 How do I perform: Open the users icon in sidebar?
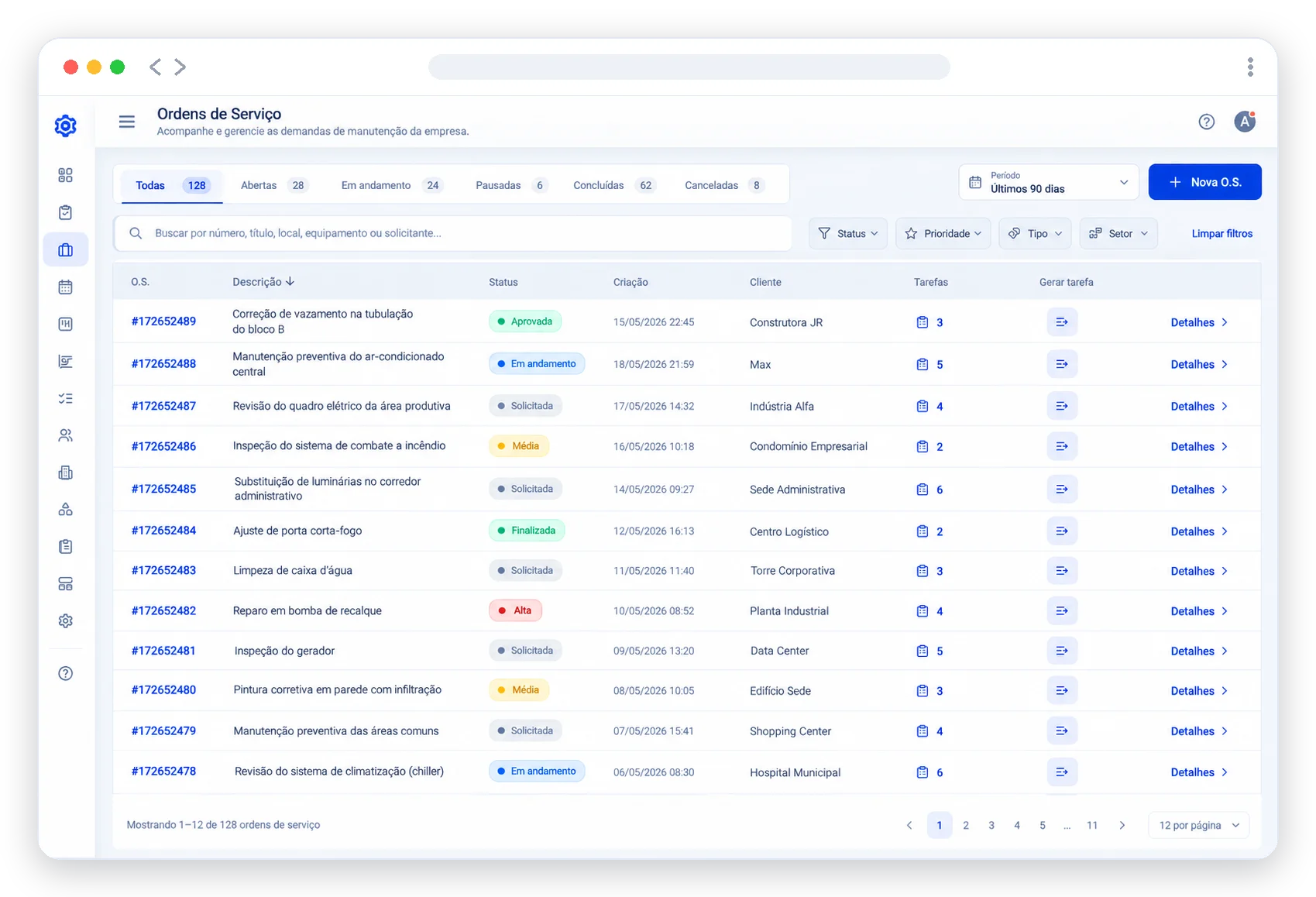click(x=66, y=435)
